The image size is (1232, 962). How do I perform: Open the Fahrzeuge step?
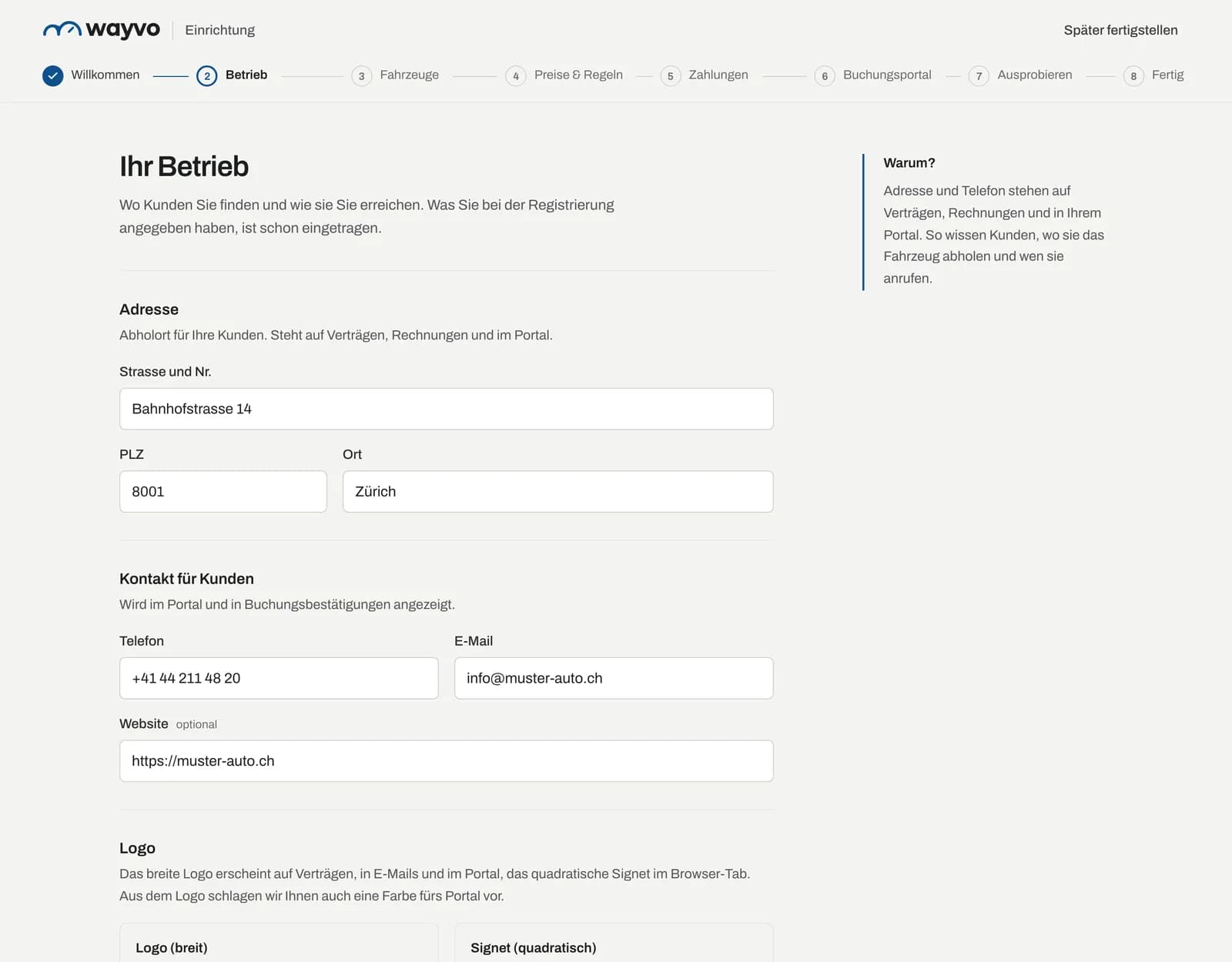410,75
